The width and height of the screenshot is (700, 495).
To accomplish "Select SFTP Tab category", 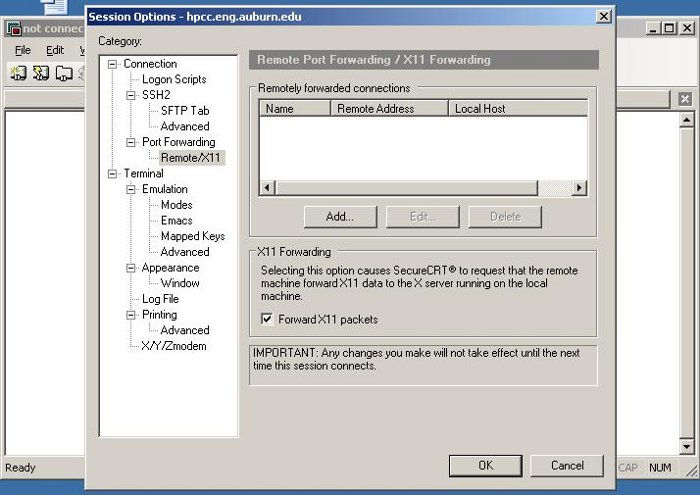I will coord(185,111).
